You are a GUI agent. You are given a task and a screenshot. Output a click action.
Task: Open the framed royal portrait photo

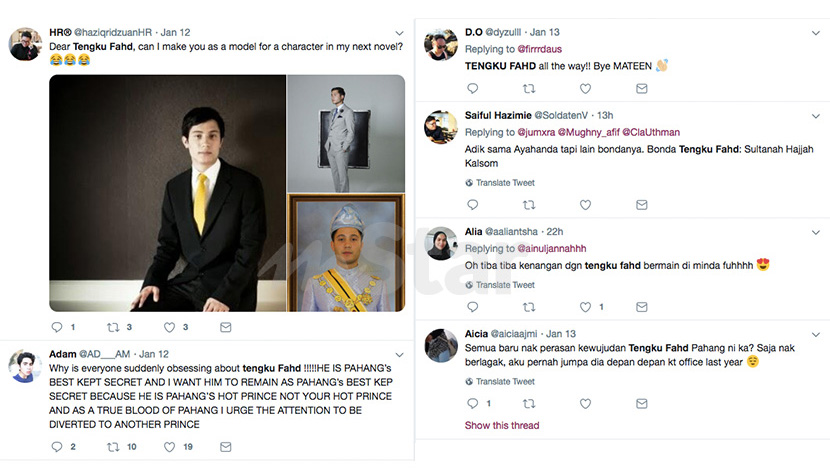tap(346, 253)
